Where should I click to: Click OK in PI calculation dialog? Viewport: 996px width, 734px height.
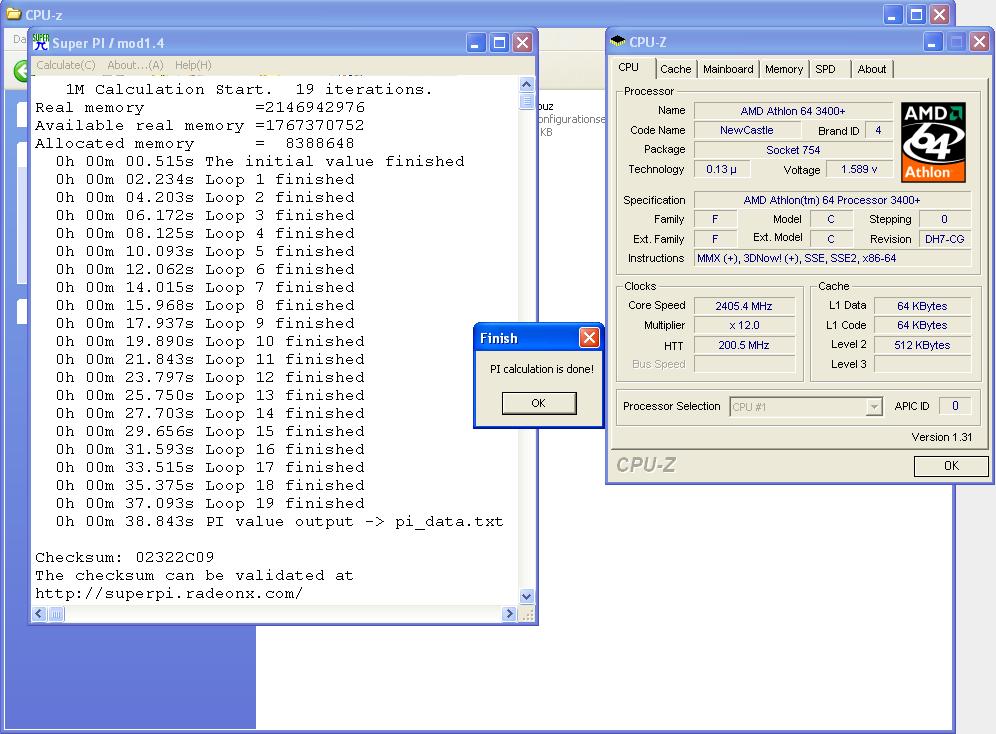[x=539, y=403]
